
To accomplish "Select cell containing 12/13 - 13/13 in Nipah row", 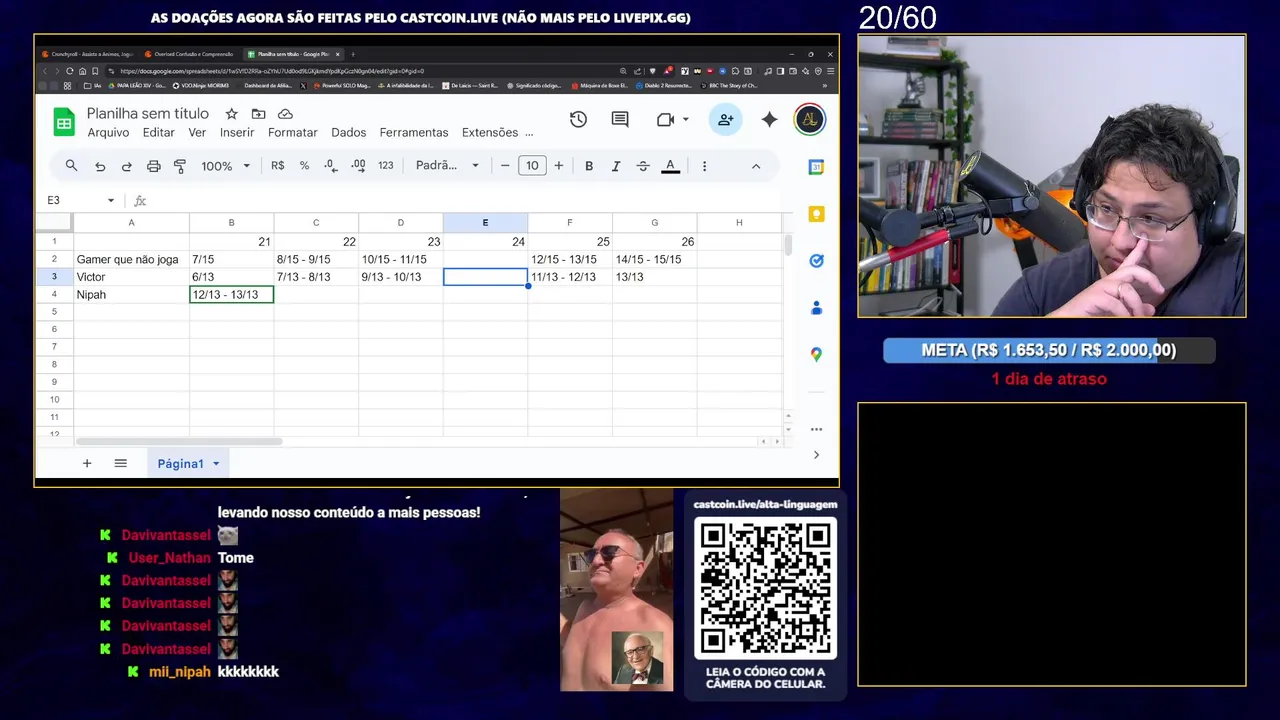I will pos(231,295).
